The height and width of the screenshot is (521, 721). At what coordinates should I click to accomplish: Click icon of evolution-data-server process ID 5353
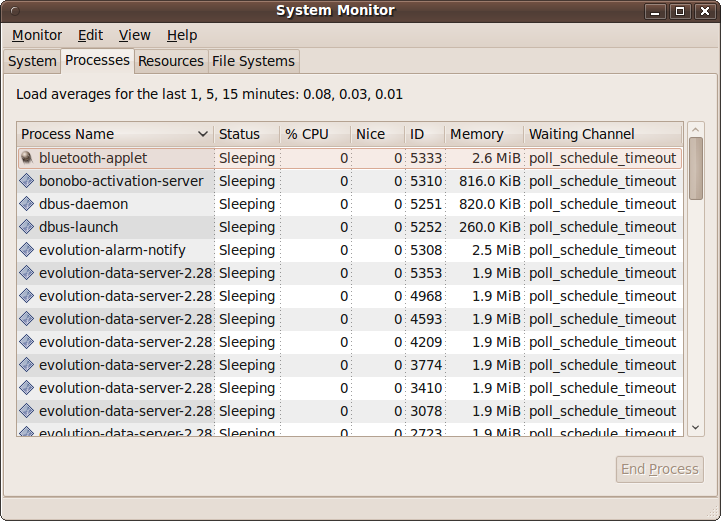point(27,273)
